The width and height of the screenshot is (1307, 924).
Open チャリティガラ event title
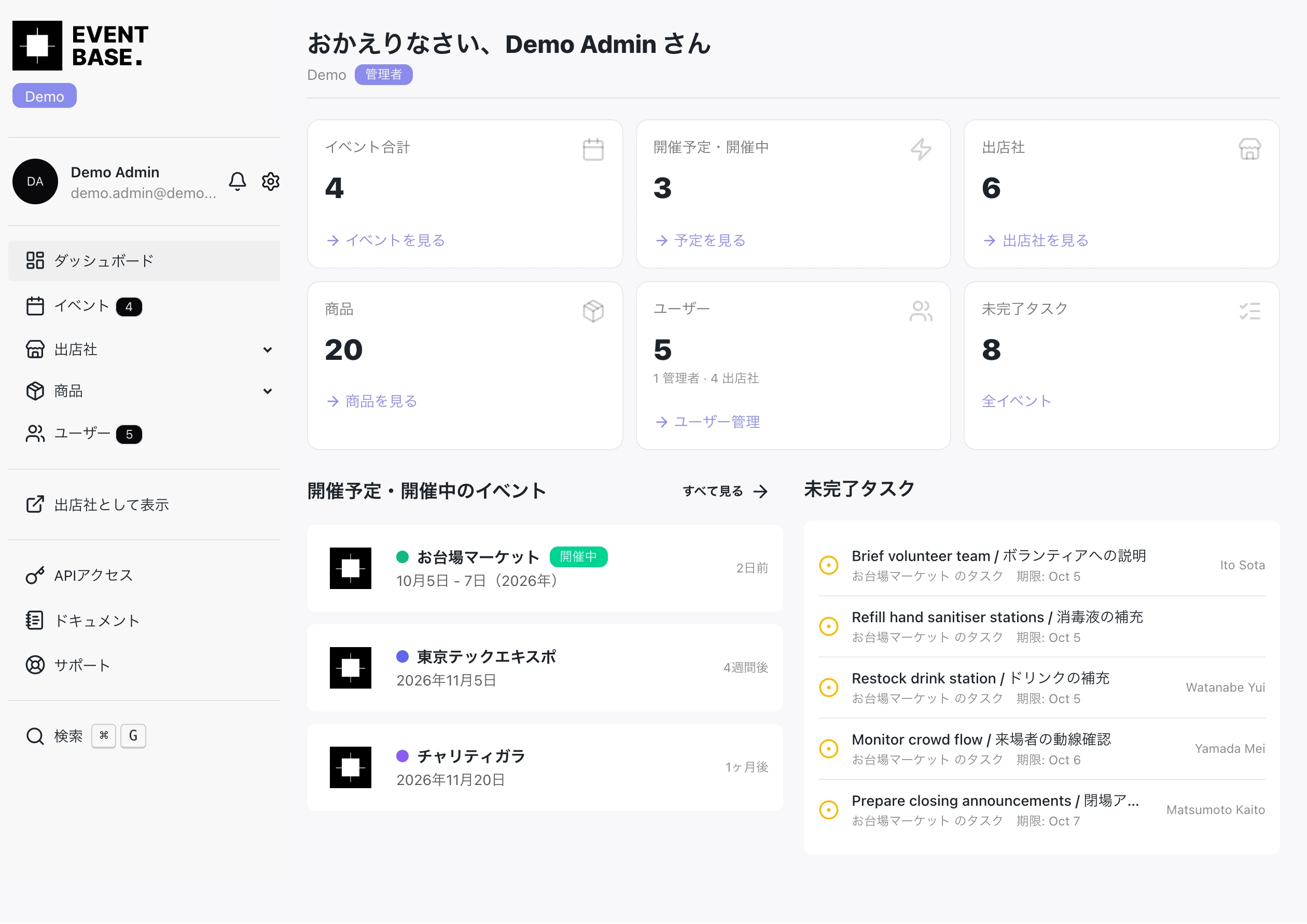(471, 756)
